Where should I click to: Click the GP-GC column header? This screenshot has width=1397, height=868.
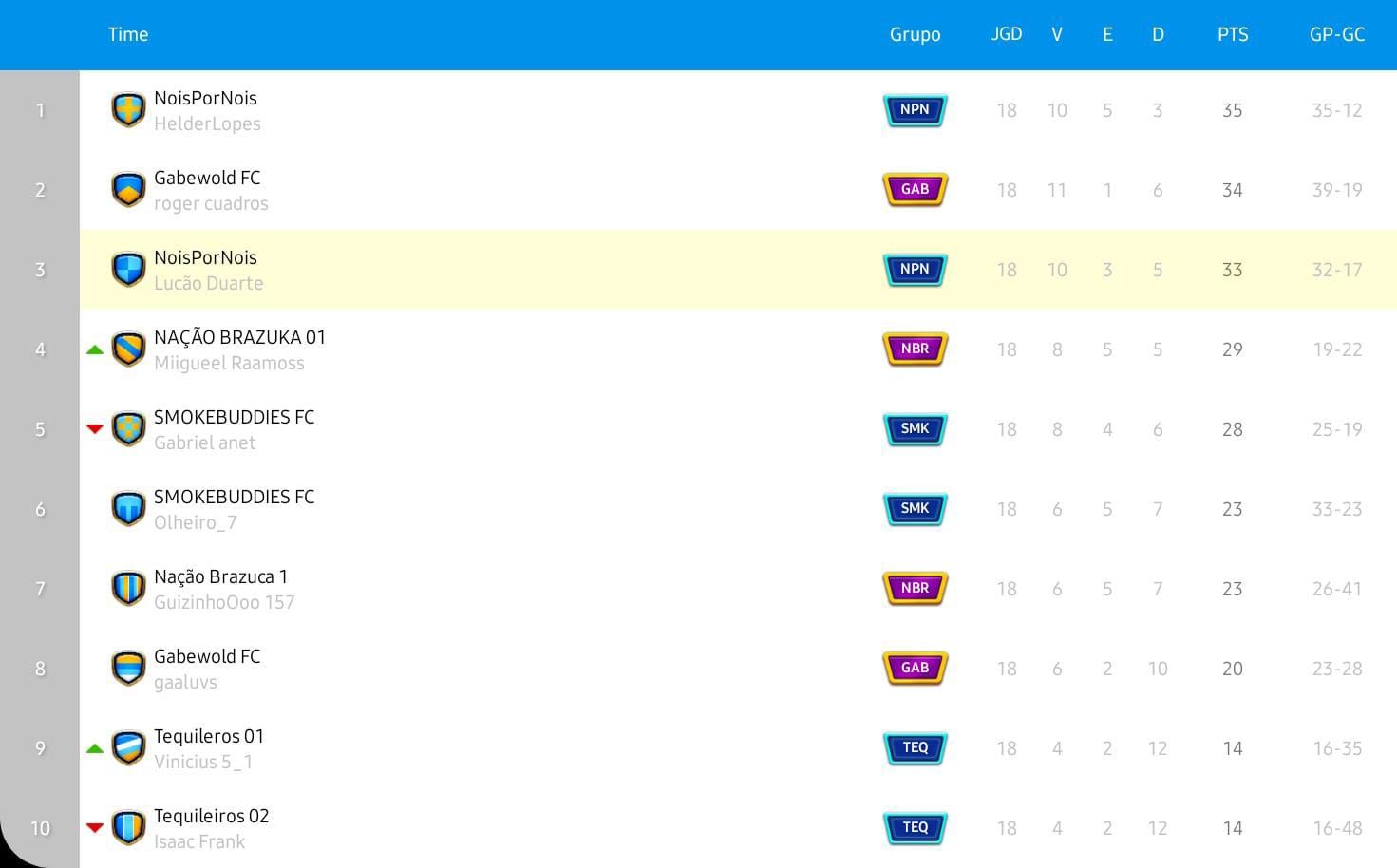(1337, 34)
